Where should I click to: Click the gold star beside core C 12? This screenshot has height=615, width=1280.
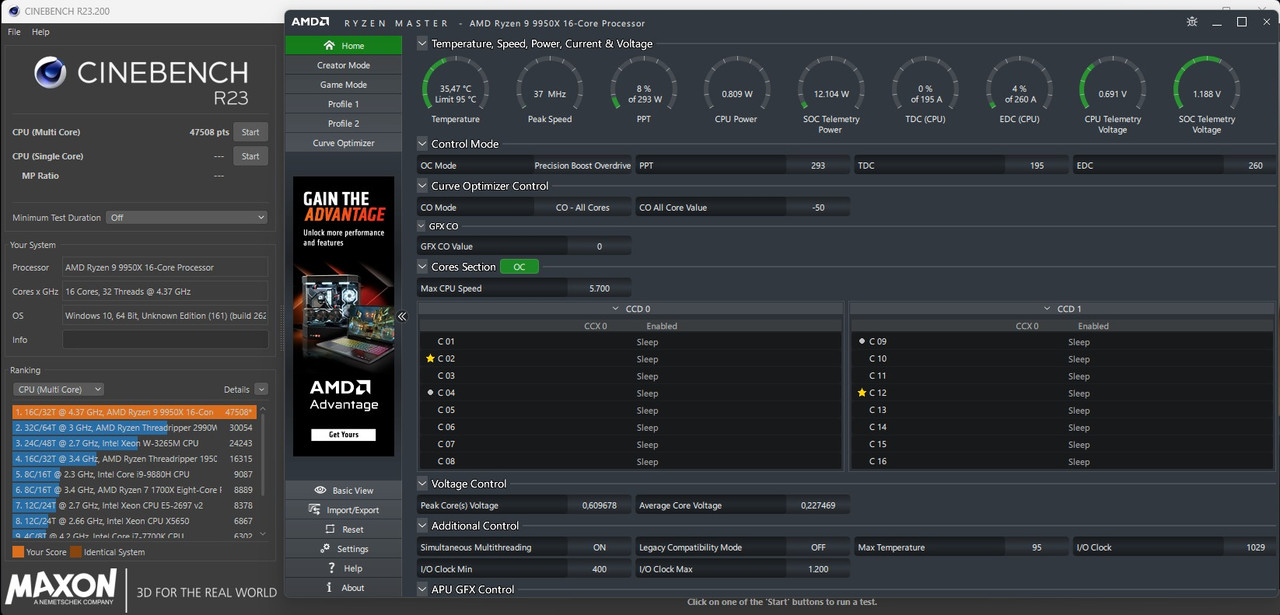click(x=862, y=393)
